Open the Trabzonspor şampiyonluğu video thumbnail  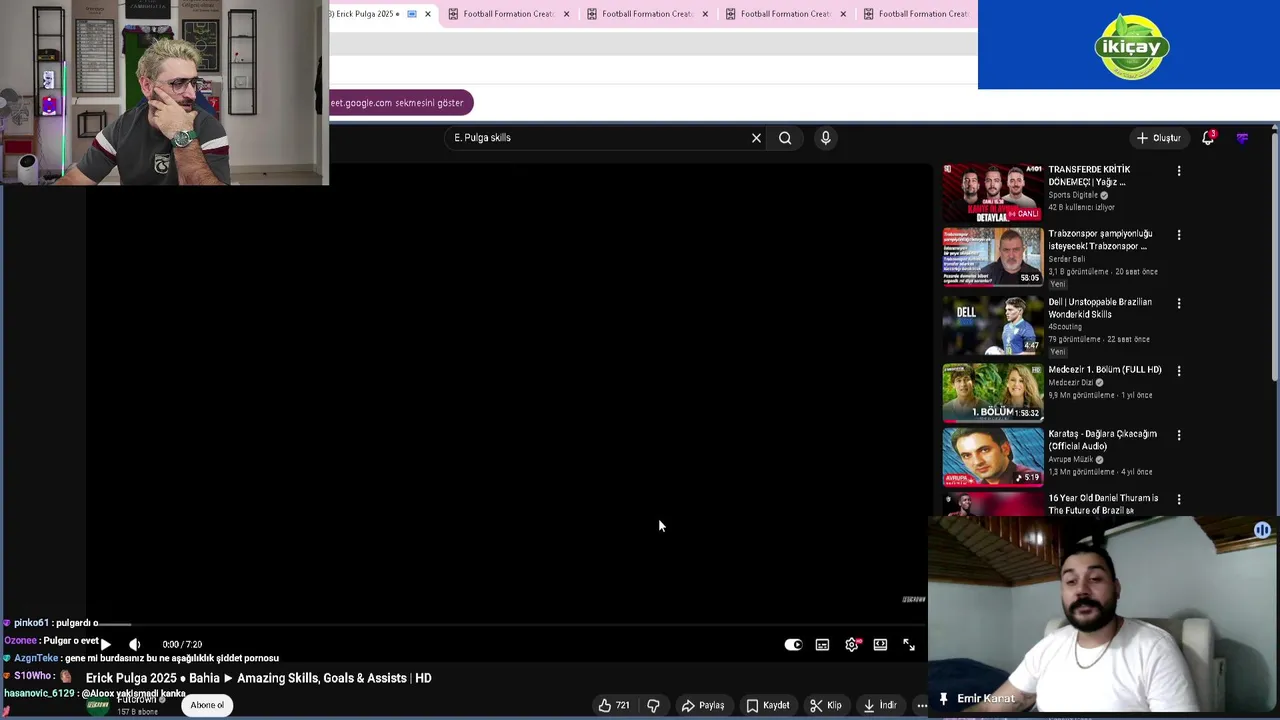(992, 257)
